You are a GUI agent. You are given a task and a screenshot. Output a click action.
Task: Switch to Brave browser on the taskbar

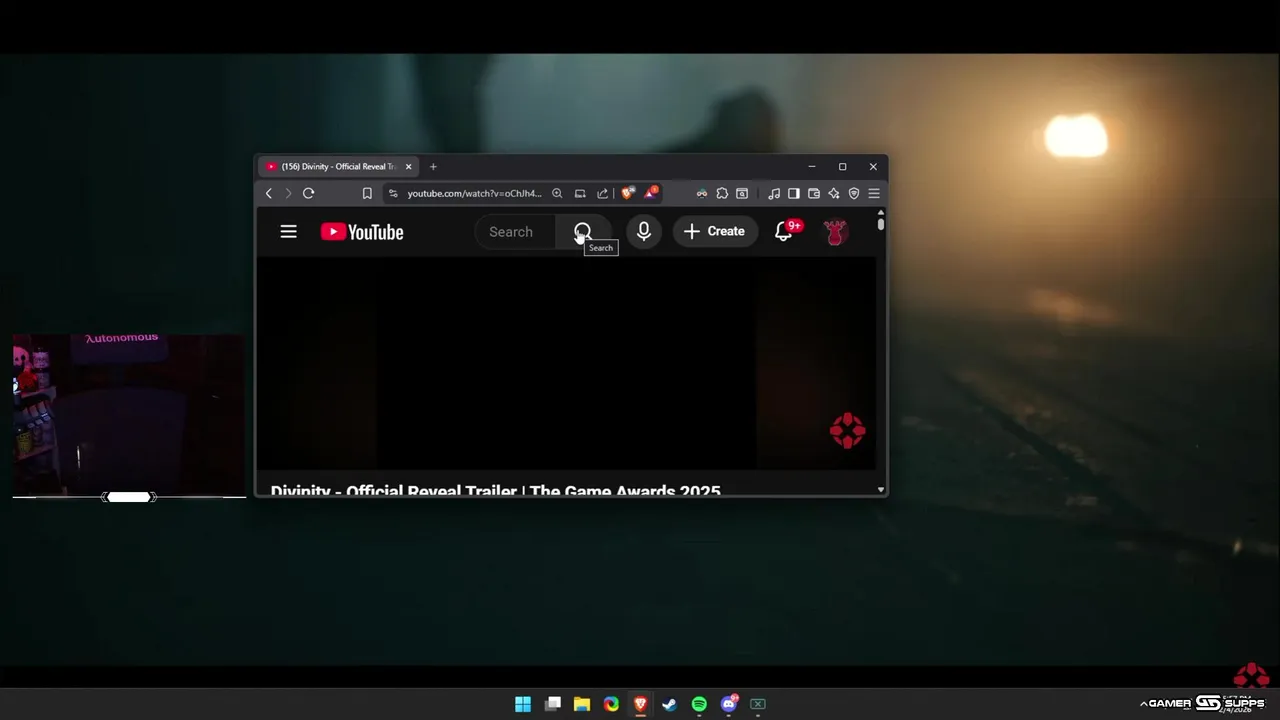click(x=641, y=704)
